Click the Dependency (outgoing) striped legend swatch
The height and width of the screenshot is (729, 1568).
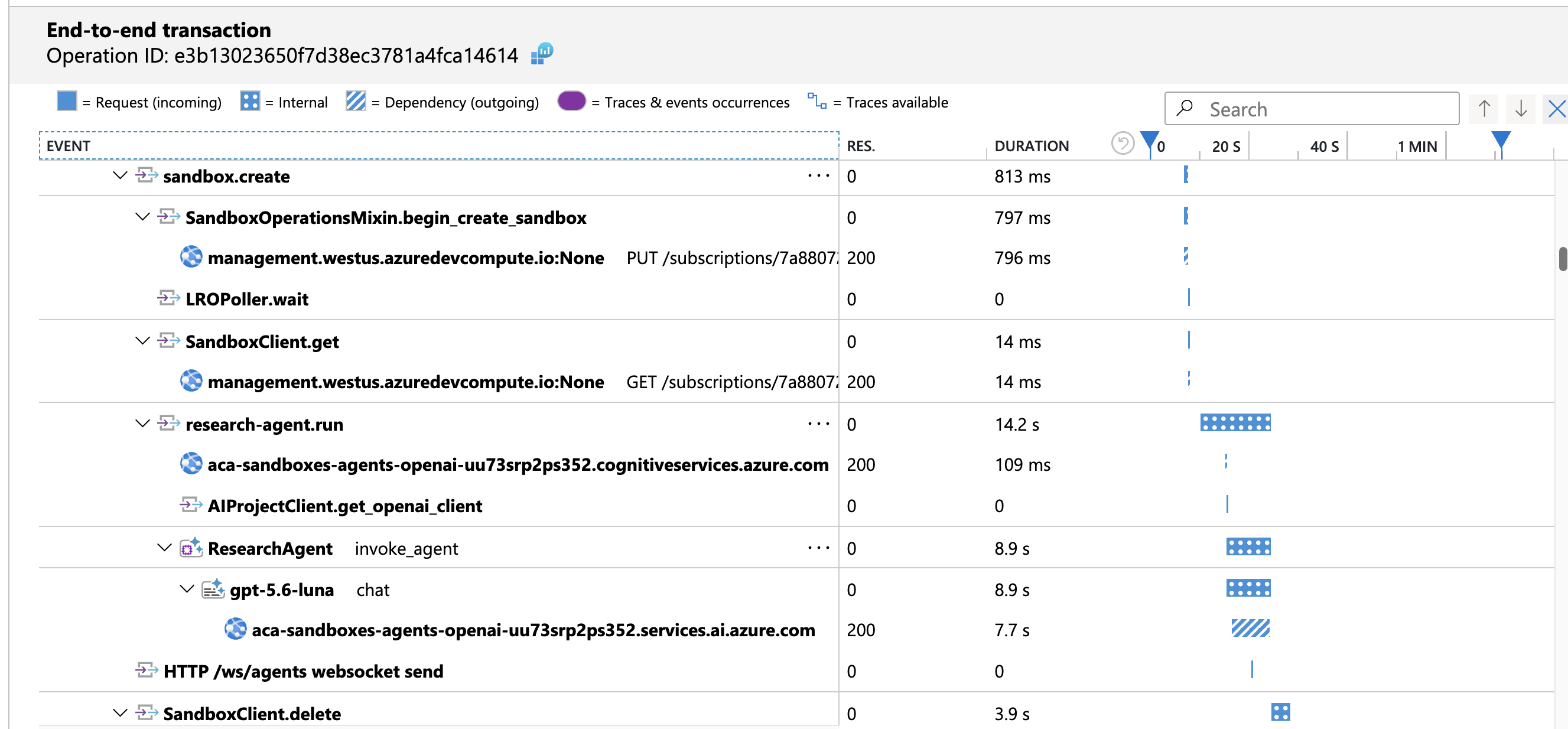(356, 101)
